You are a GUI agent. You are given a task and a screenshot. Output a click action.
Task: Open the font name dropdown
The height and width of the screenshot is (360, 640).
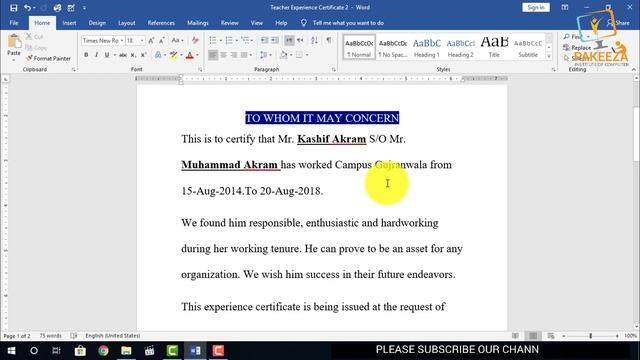(x=122, y=41)
